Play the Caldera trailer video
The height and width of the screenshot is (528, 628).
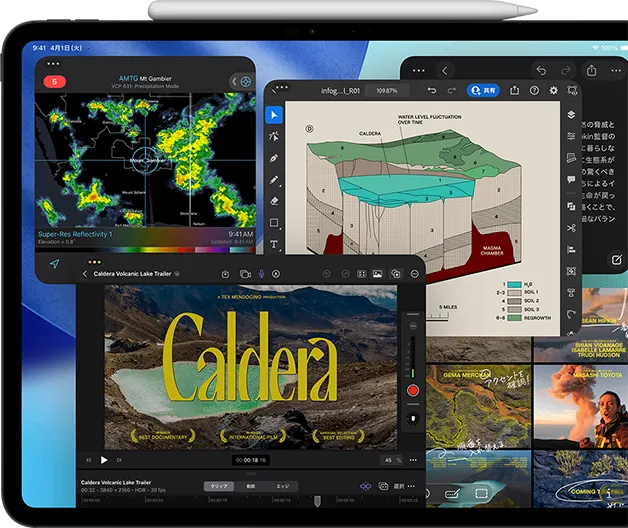pos(104,460)
